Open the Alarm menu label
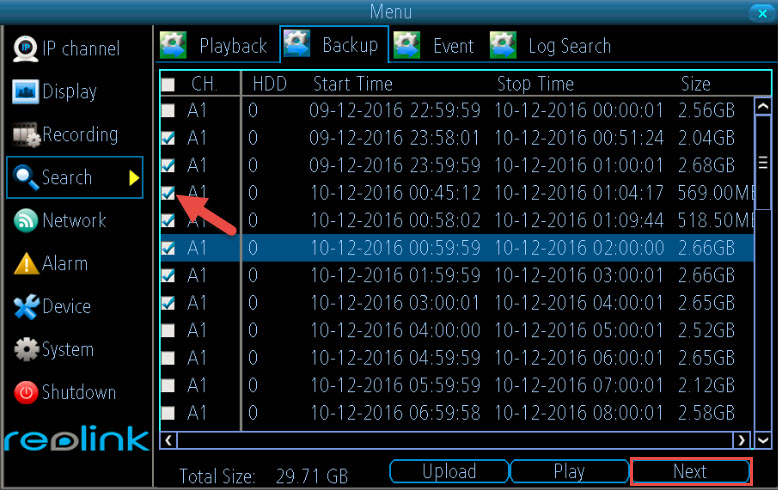 tap(65, 263)
